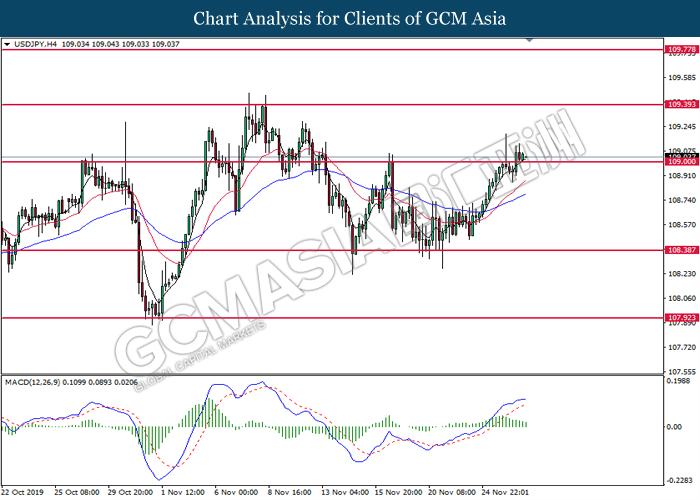Click the 24 Nov 22:01 time label

pos(505,492)
